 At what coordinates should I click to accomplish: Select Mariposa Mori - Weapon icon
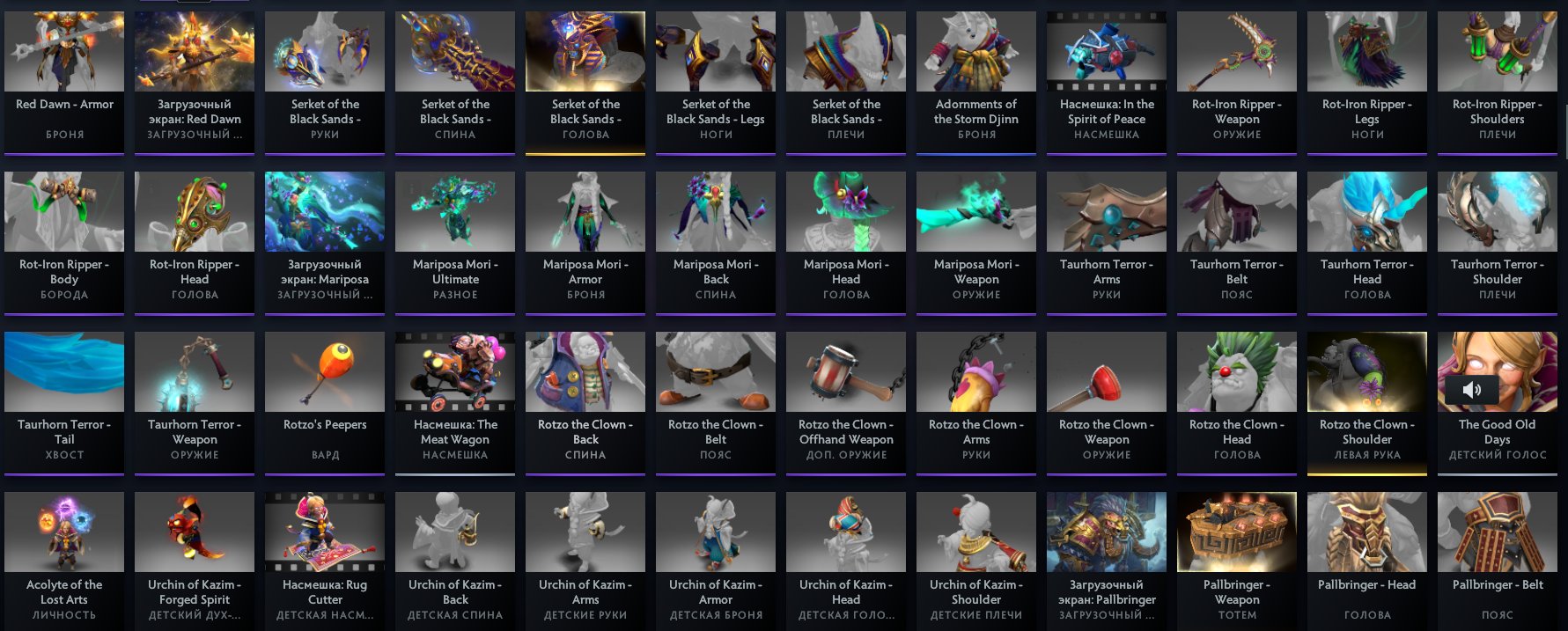976,212
